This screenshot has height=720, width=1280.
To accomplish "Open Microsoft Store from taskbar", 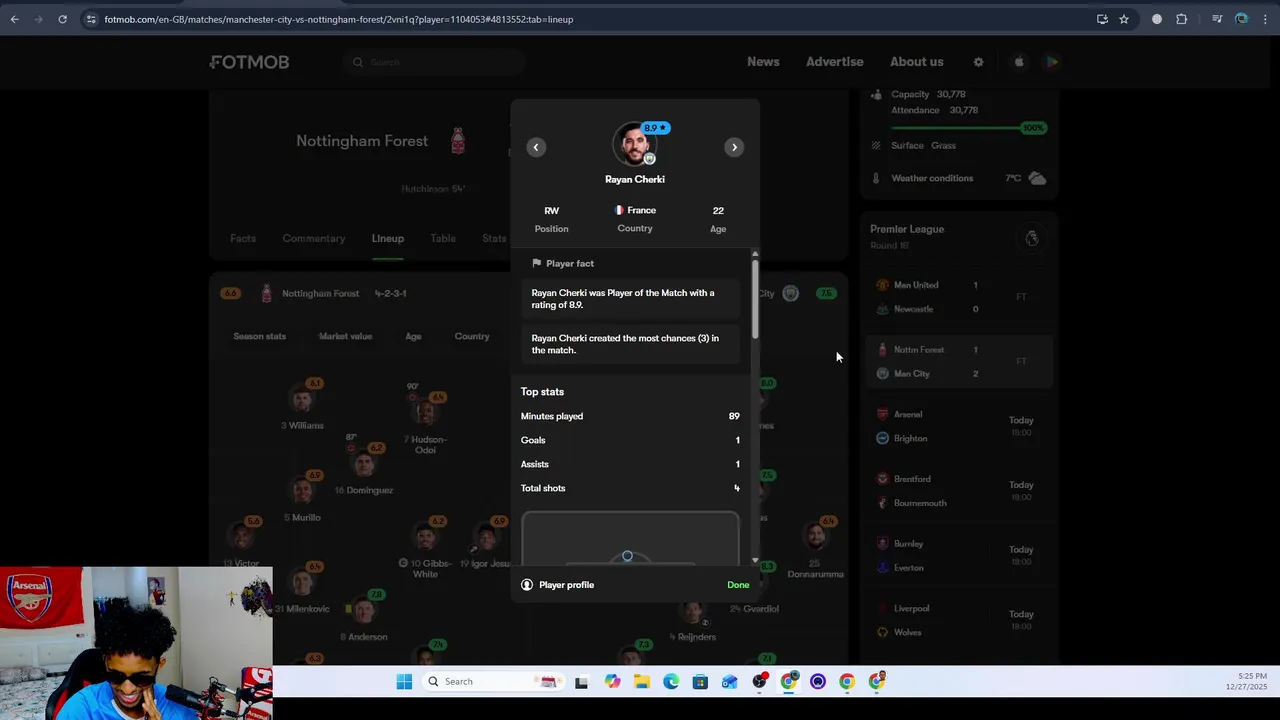I will (700, 682).
